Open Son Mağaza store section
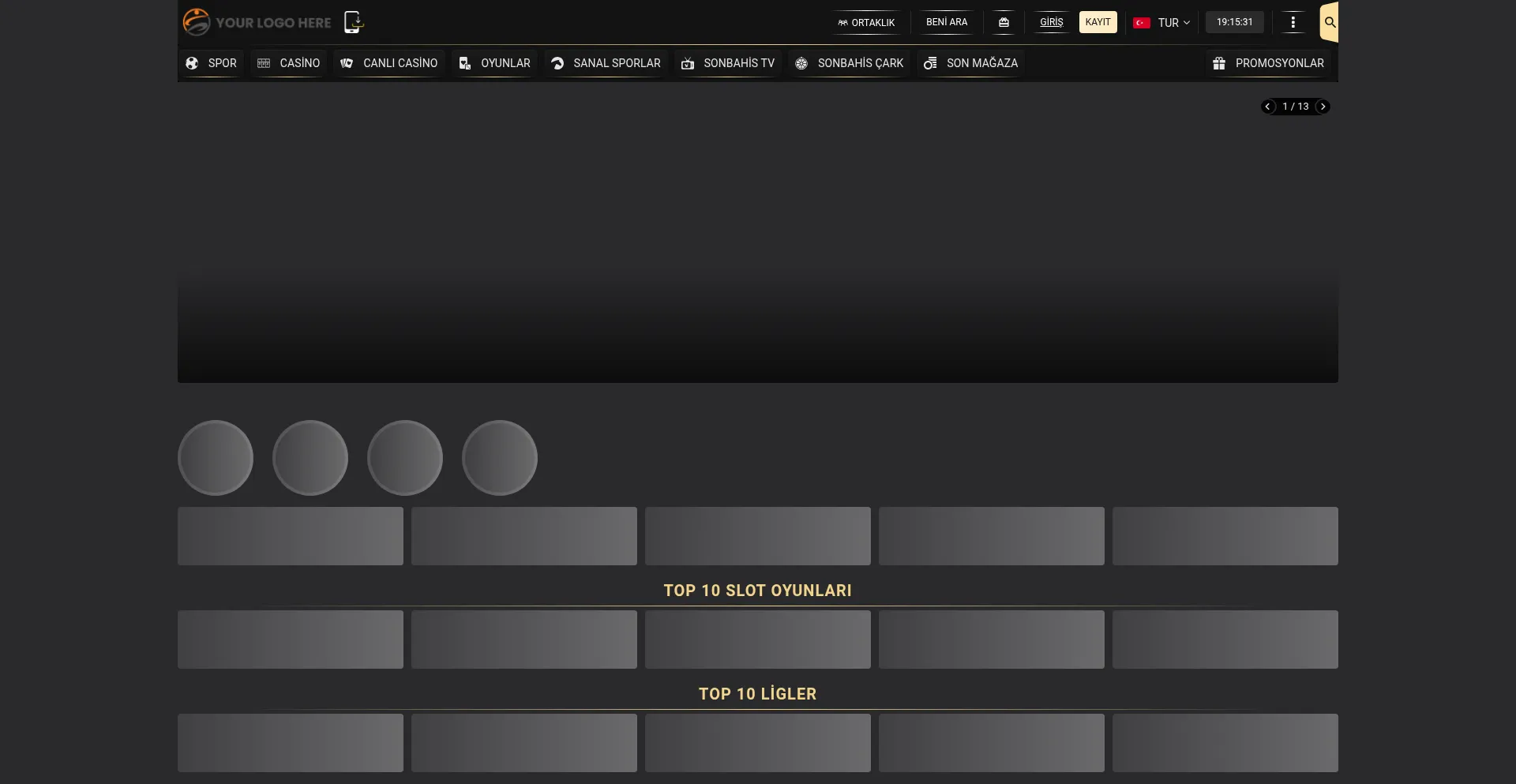 971,63
